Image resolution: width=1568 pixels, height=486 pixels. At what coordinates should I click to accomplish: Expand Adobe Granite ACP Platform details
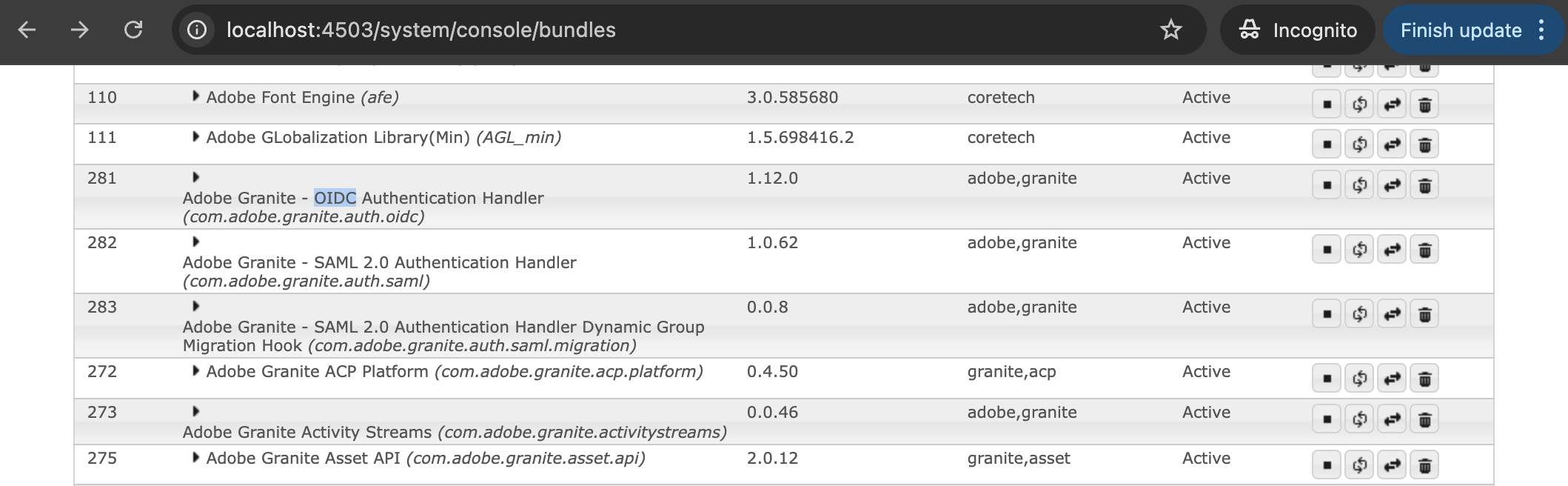pos(195,370)
